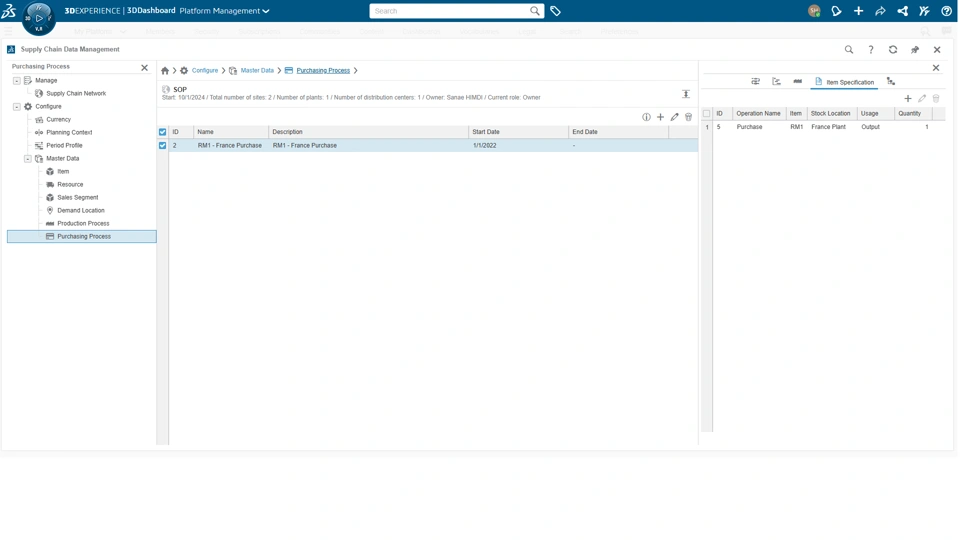This screenshot has width=960, height=540.
Task: Sort by Start Date column header
Action: tap(519, 132)
